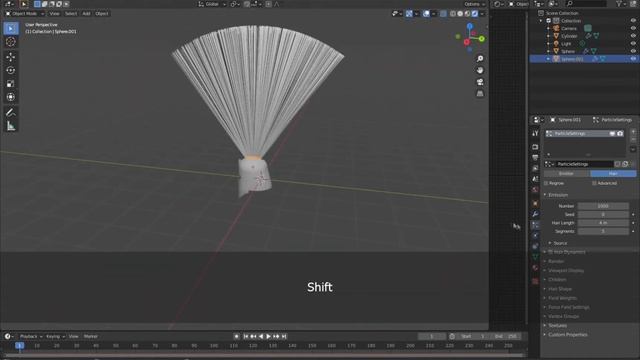Select wireframe viewport shading
The width and height of the screenshot is (640, 360).
pyautogui.click(x=453, y=13)
